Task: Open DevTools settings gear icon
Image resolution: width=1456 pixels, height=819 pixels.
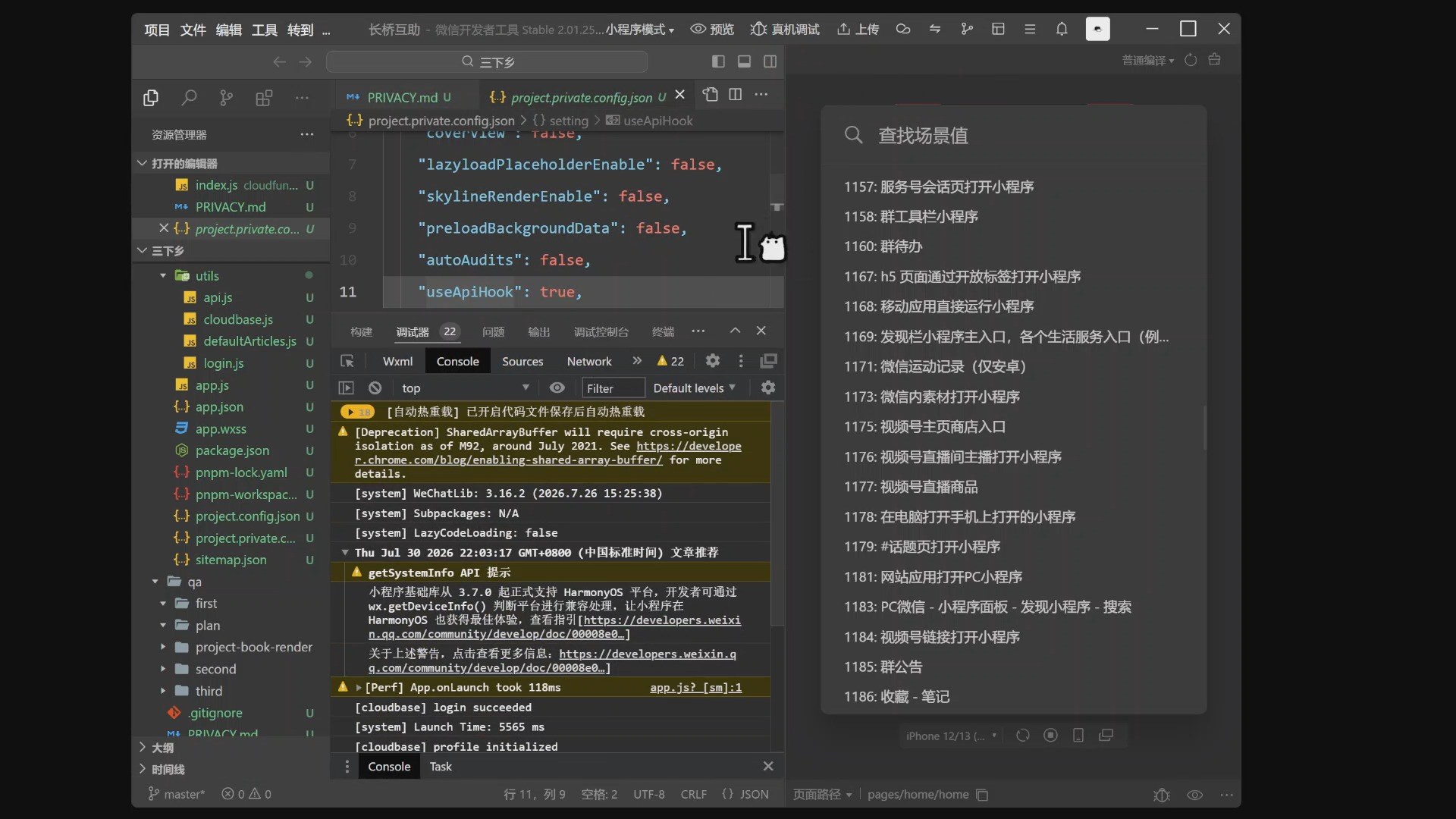Action: point(713,361)
